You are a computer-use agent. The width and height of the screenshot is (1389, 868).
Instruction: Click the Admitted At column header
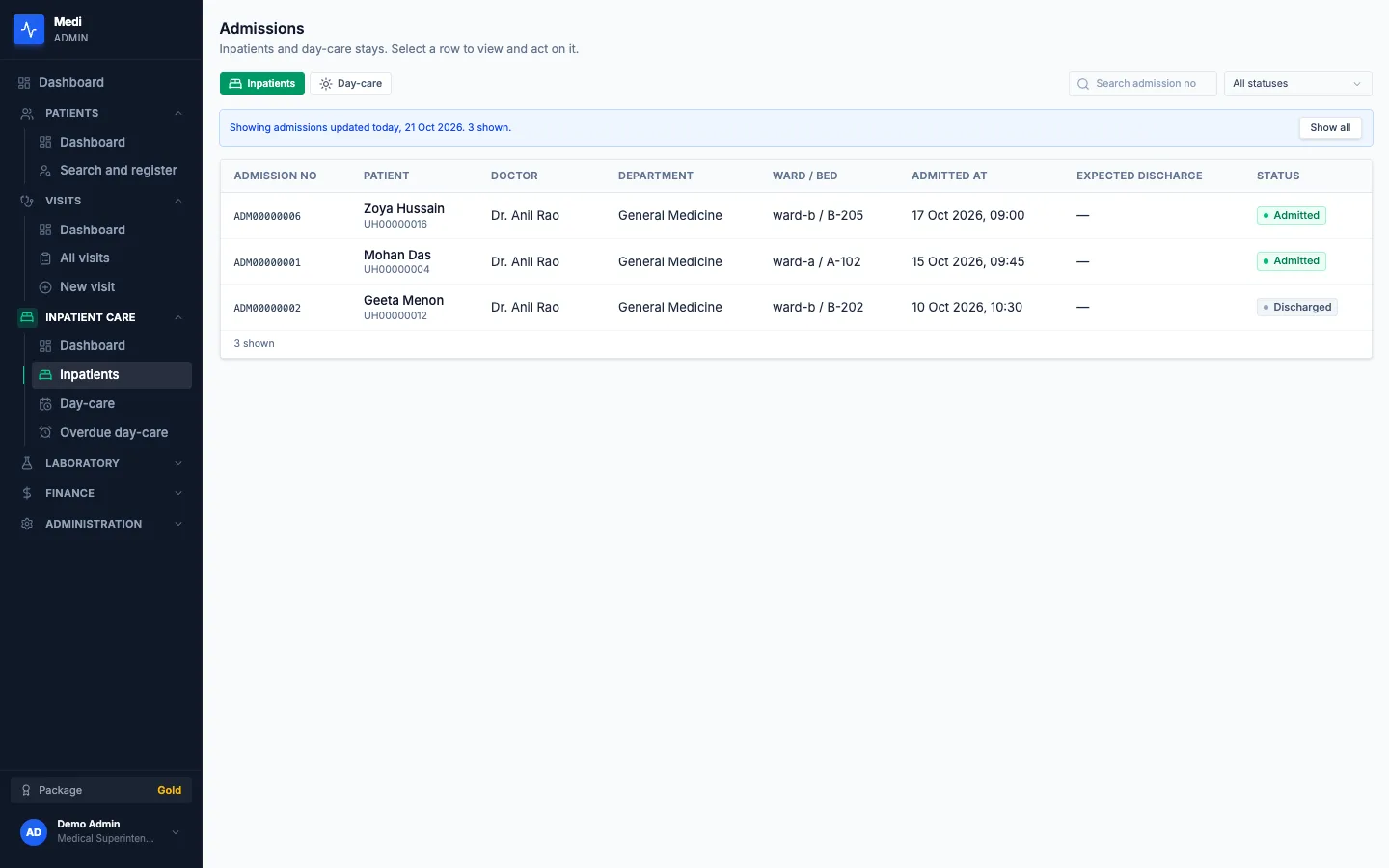click(x=949, y=176)
